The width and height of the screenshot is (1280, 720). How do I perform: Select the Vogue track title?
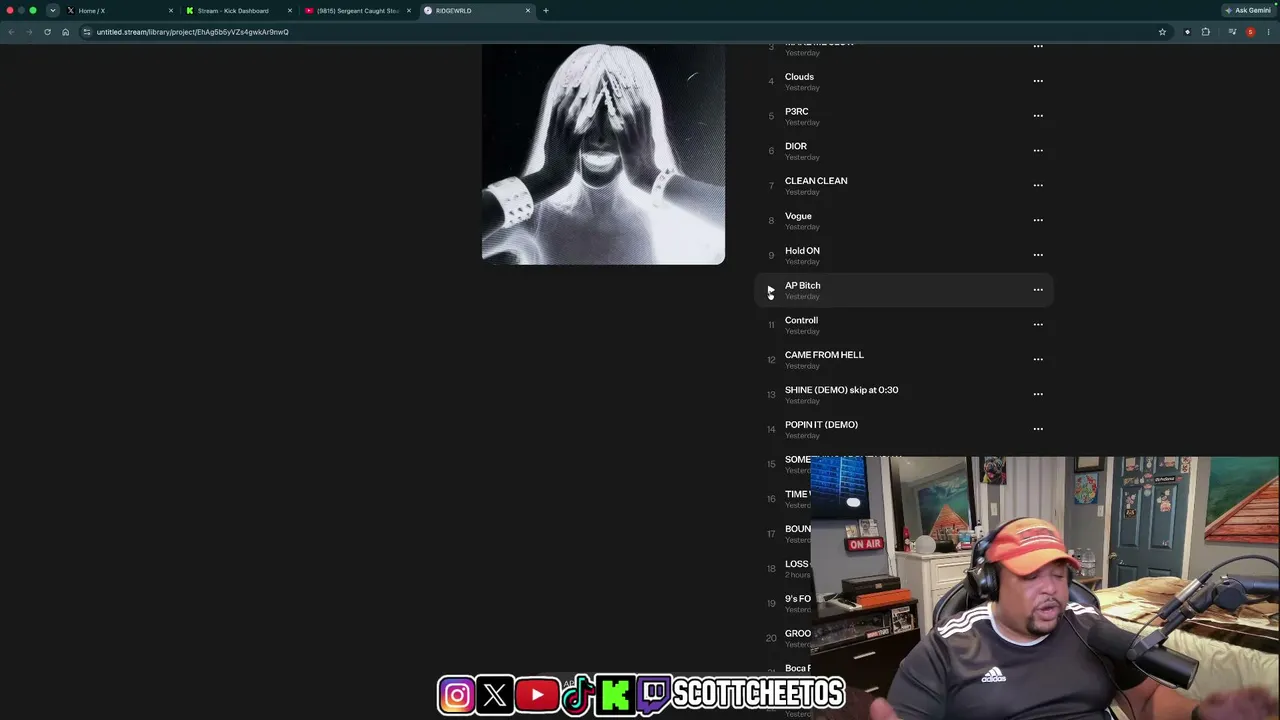point(798,216)
